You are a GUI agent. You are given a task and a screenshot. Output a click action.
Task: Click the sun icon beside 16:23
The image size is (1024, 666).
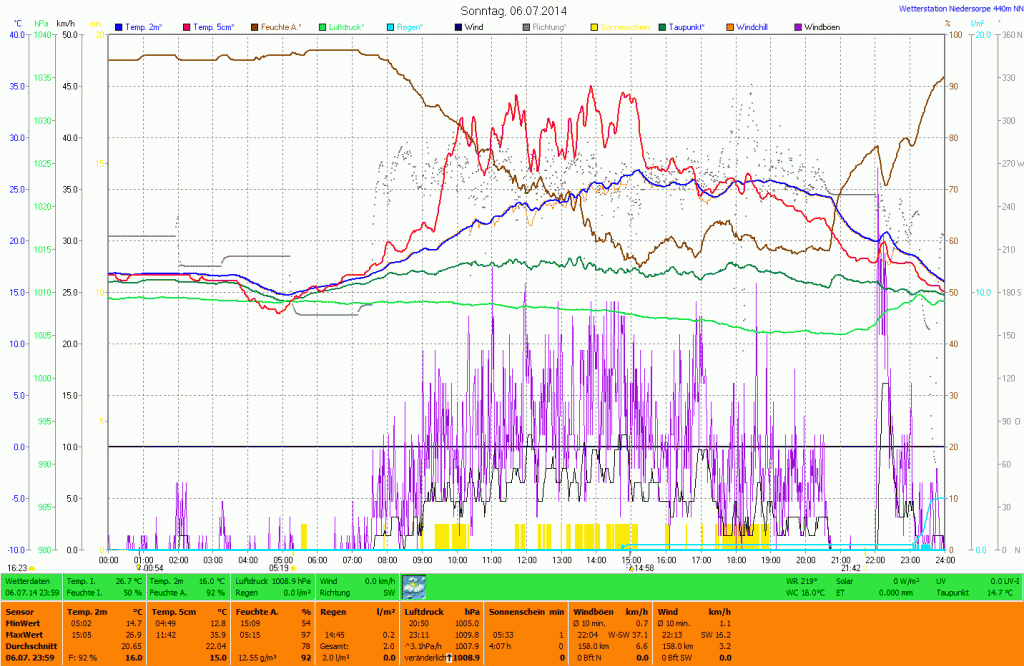point(32,568)
